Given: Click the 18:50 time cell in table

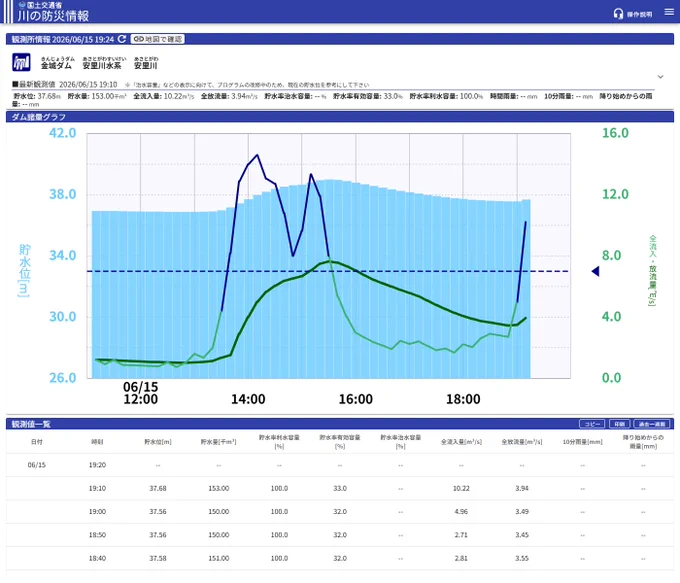Looking at the screenshot, I should click(97, 535).
